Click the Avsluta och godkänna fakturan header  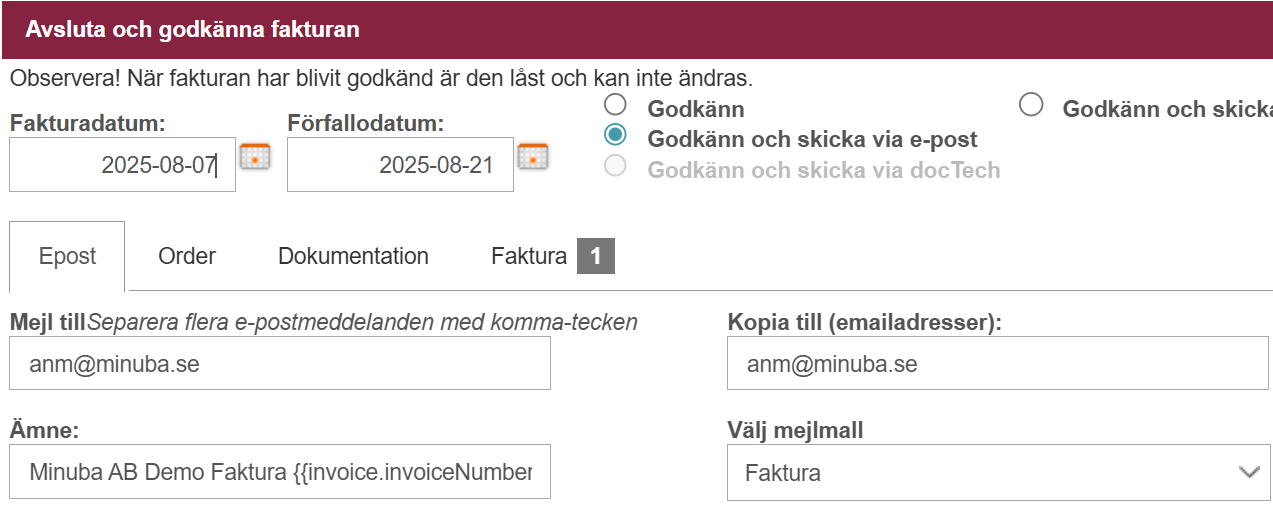click(192, 30)
